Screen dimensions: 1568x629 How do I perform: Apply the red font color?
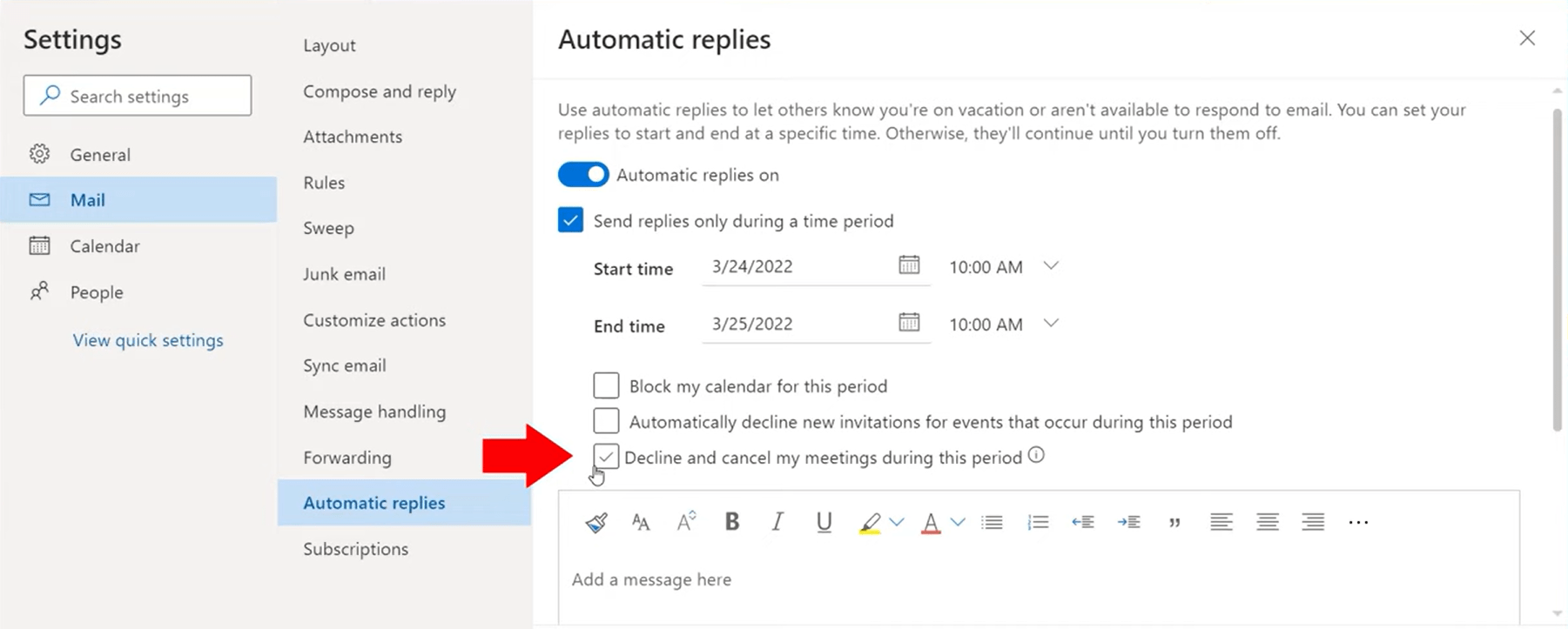point(931,523)
